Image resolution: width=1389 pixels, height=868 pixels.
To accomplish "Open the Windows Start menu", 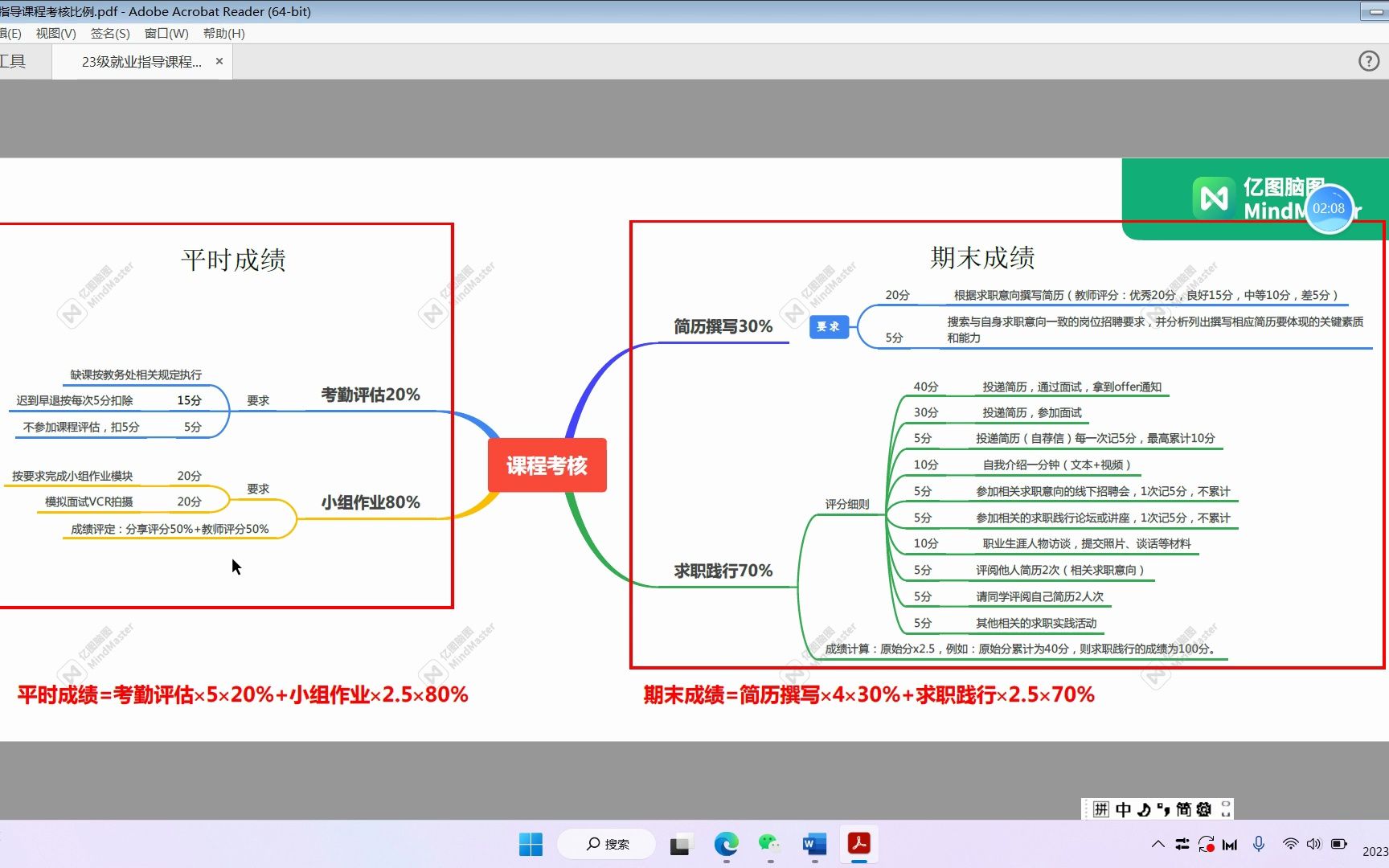I will 531,844.
